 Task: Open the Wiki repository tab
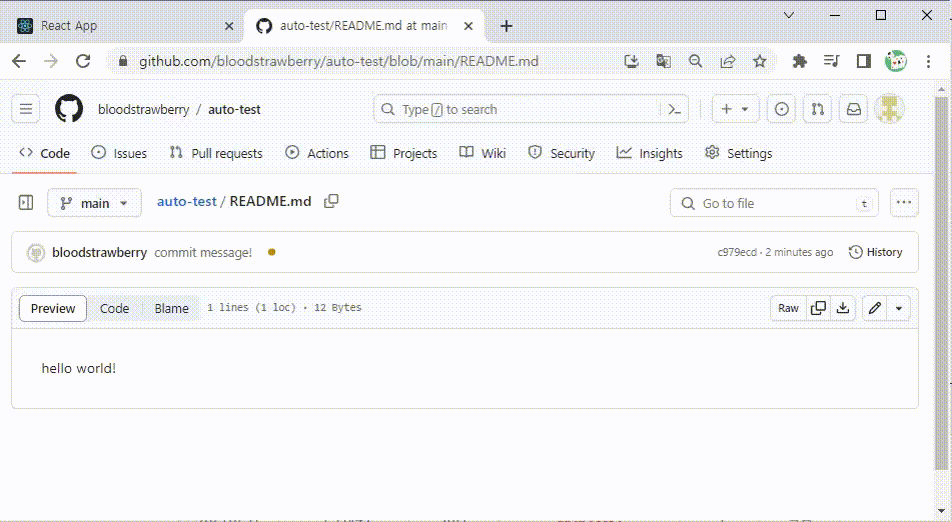point(483,154)
